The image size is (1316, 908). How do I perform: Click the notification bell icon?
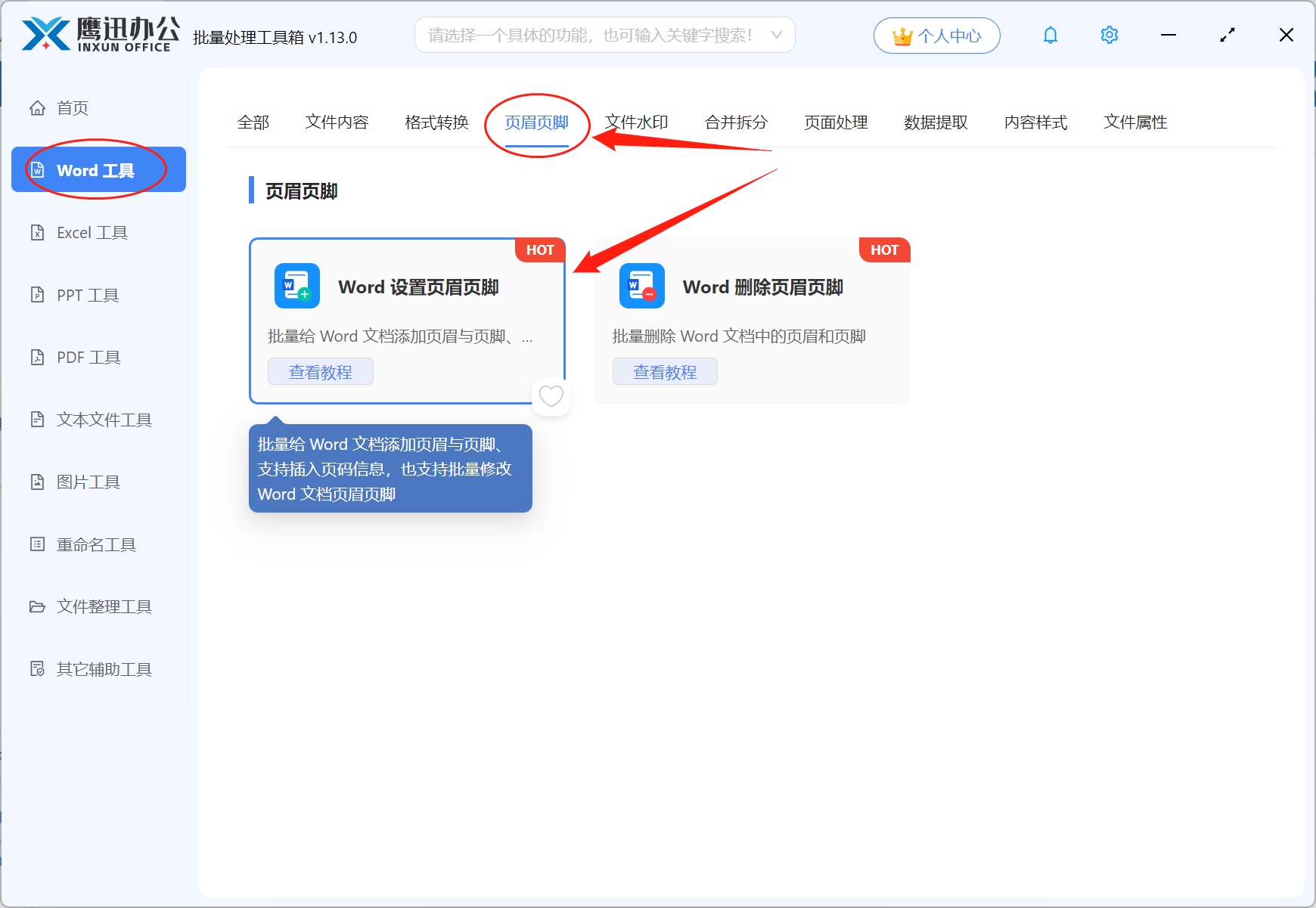(x=1050, y=35)
